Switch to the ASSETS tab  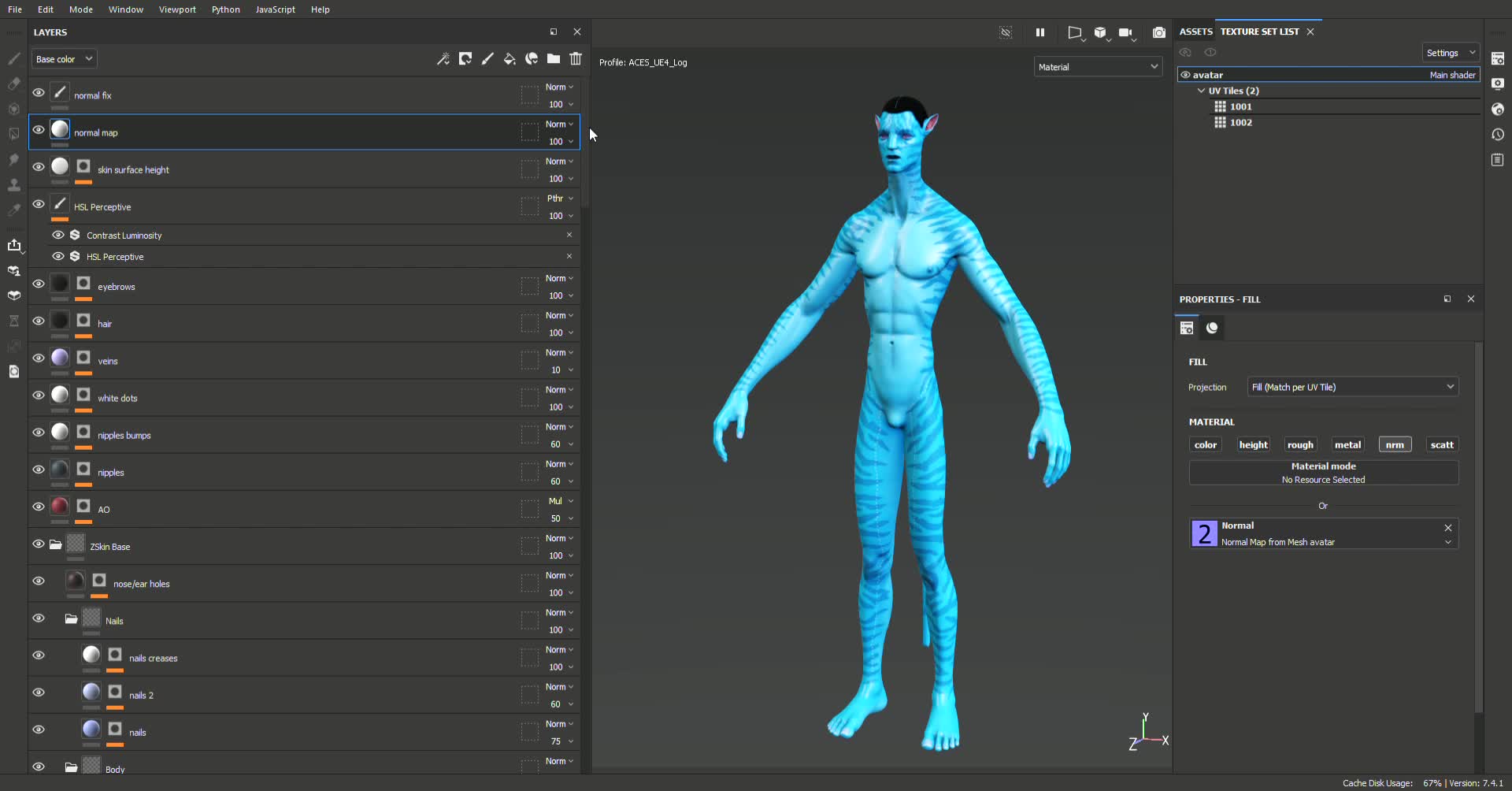coord(1195,32)
